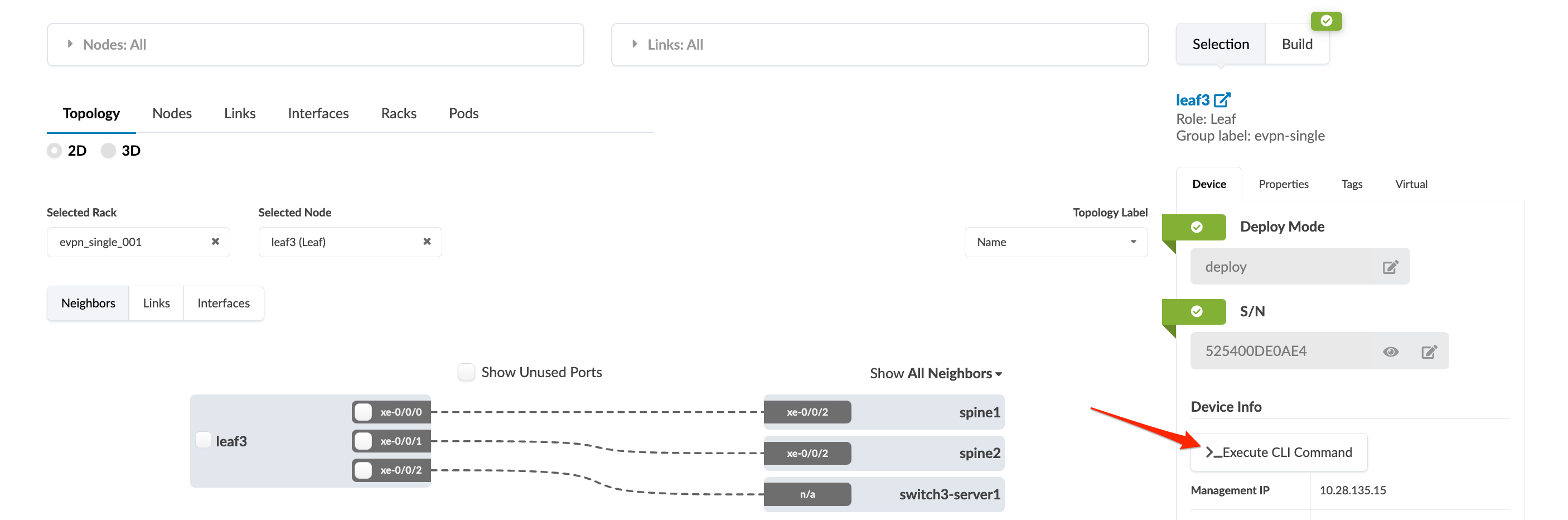
Task: Enable Show Unused Ports checkbox
Action: point(466,372)
